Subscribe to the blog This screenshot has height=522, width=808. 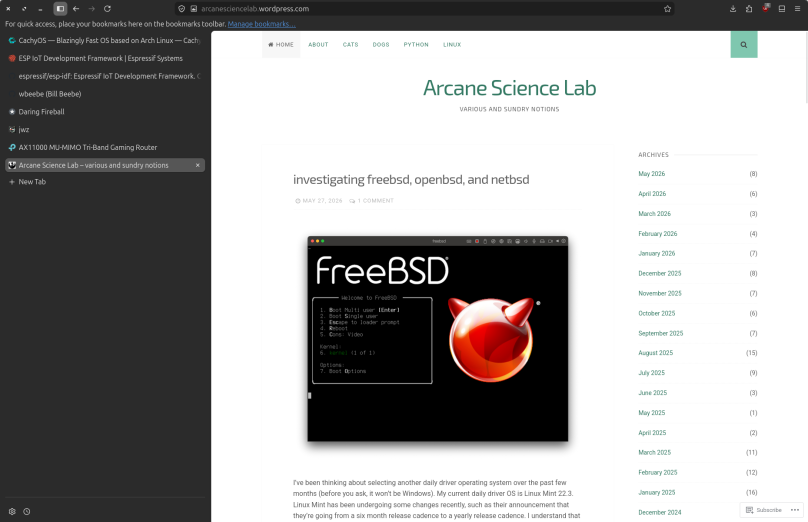coord(764,510)
